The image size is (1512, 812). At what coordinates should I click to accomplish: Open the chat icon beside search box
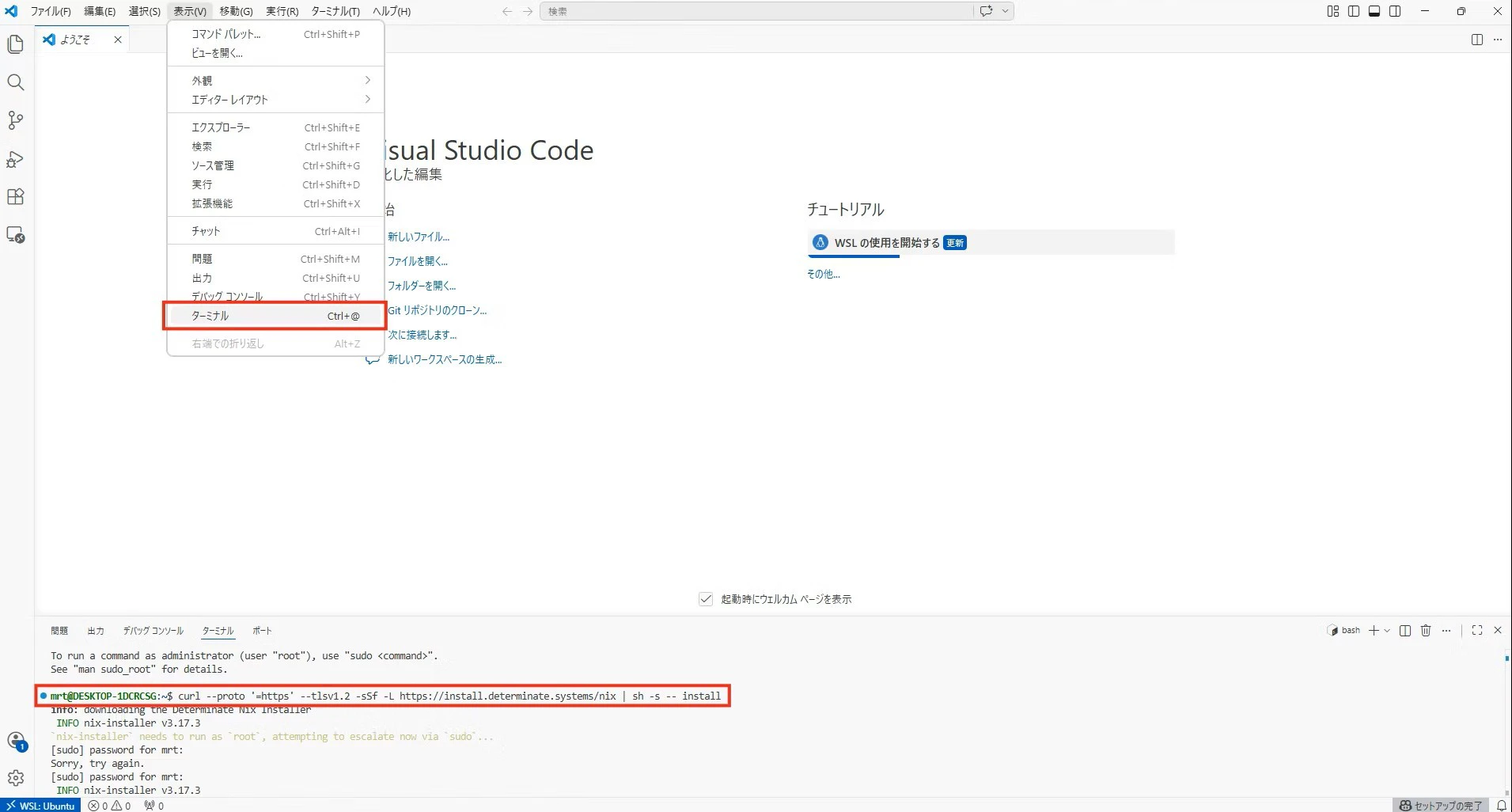pos(986,11)
